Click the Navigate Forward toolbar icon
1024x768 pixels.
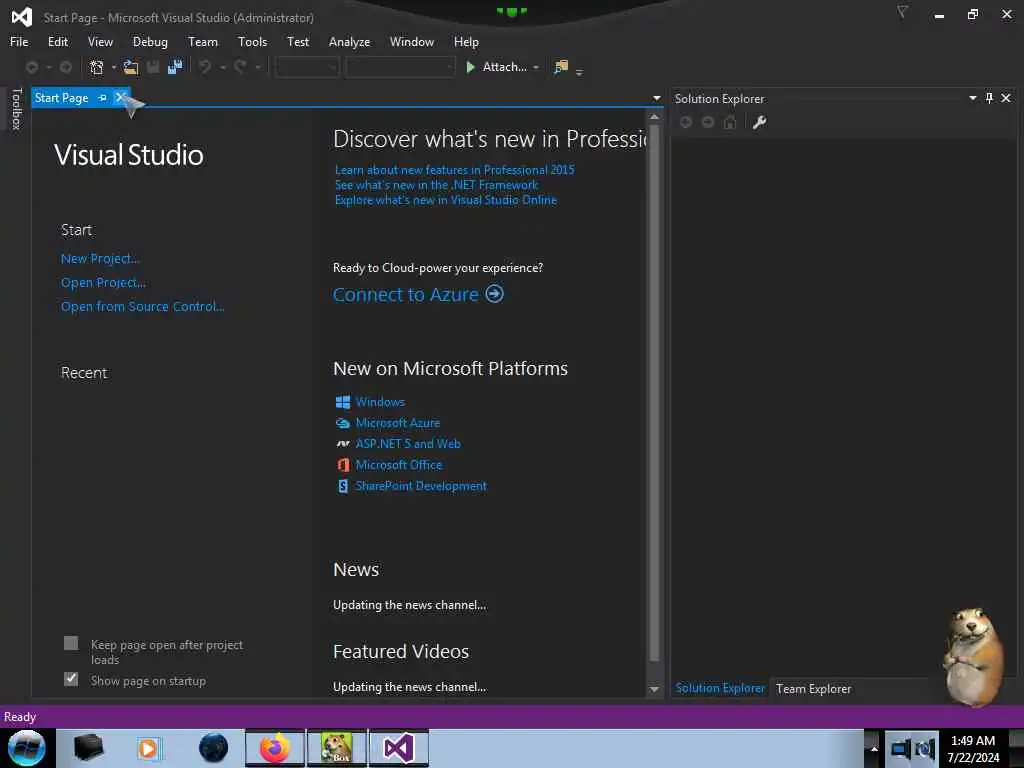pos(66,67)
